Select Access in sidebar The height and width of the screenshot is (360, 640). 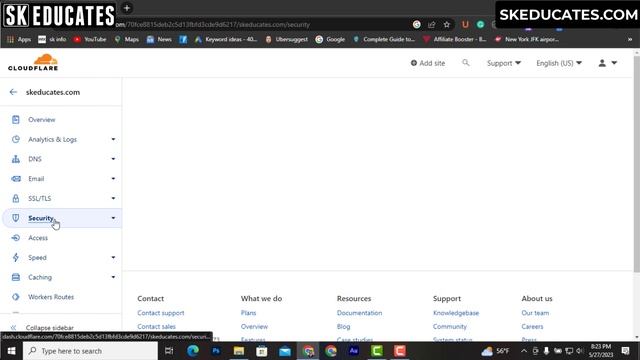pyautogui.click(x=38, y=238)
